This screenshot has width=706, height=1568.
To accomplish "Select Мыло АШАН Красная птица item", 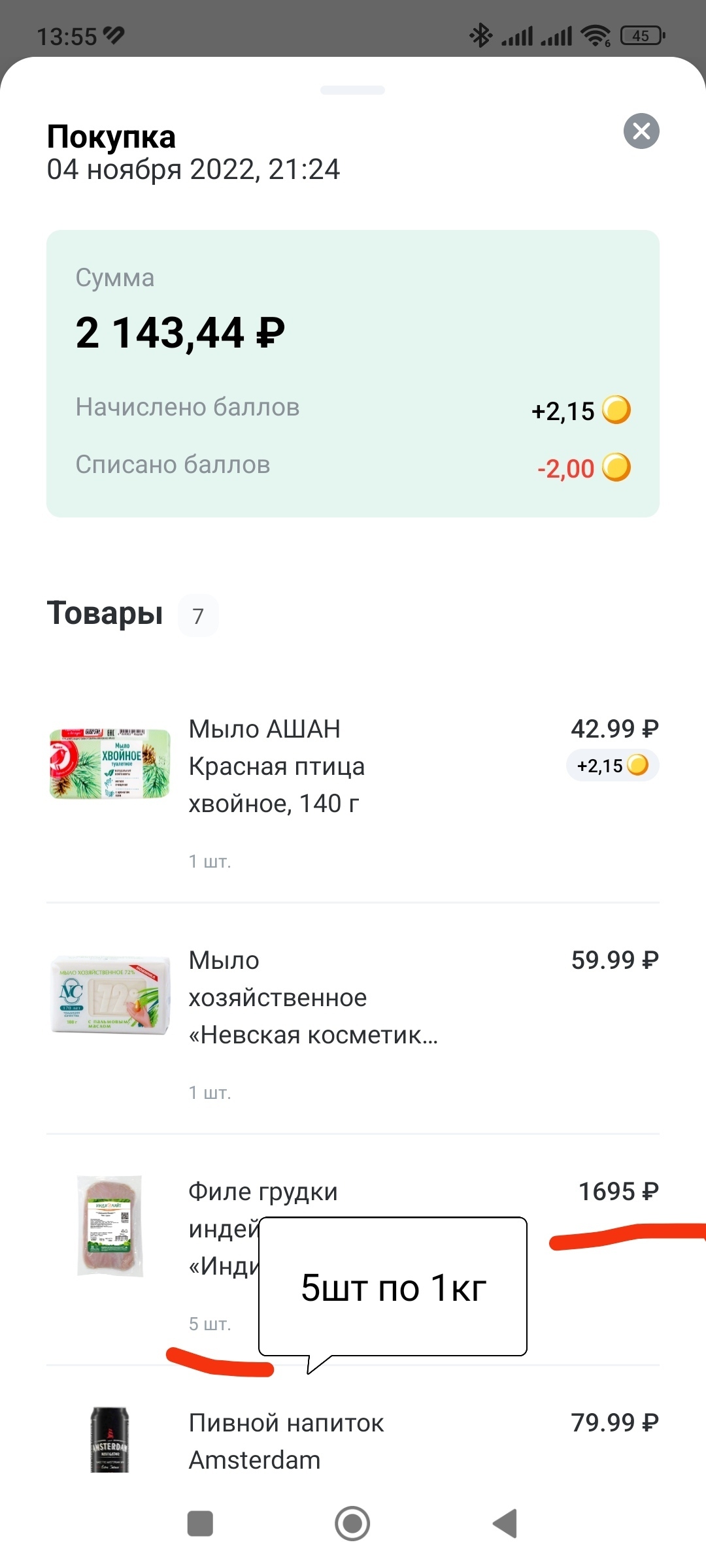I will tap(277, 766).
